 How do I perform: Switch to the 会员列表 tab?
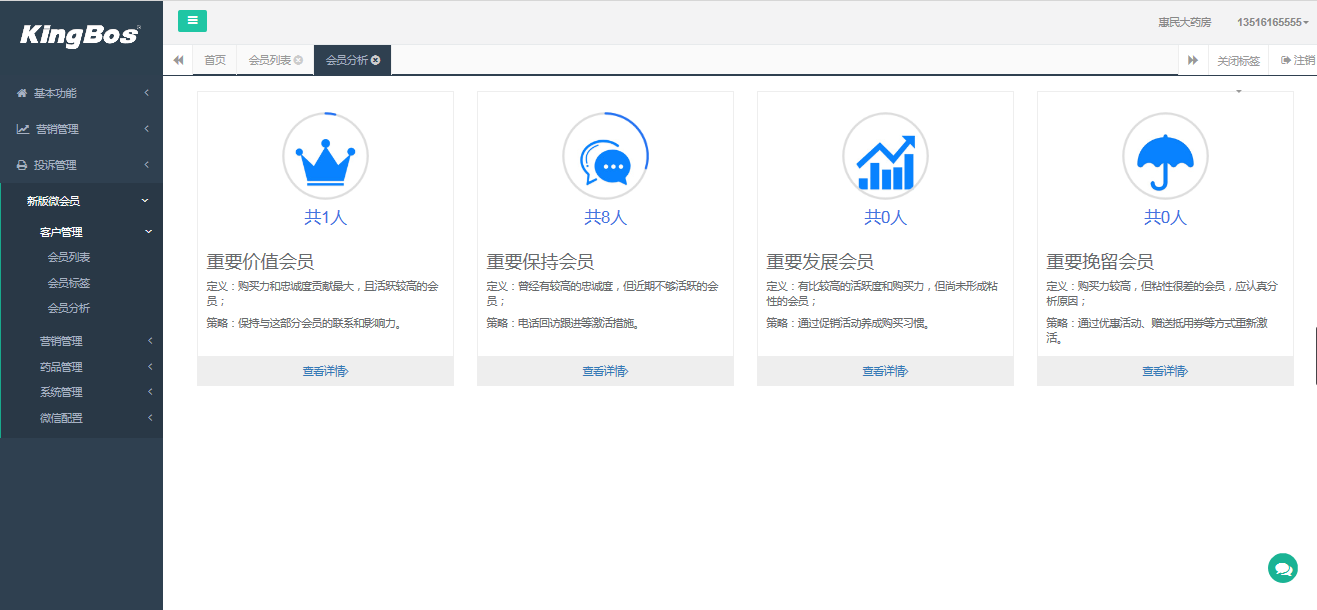[x=269, y=59]
